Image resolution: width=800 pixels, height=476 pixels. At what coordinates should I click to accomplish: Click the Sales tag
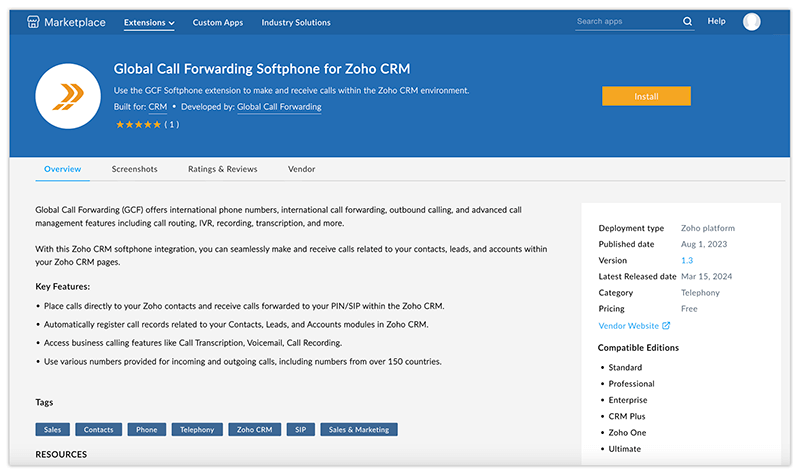[x=52, y=430]
